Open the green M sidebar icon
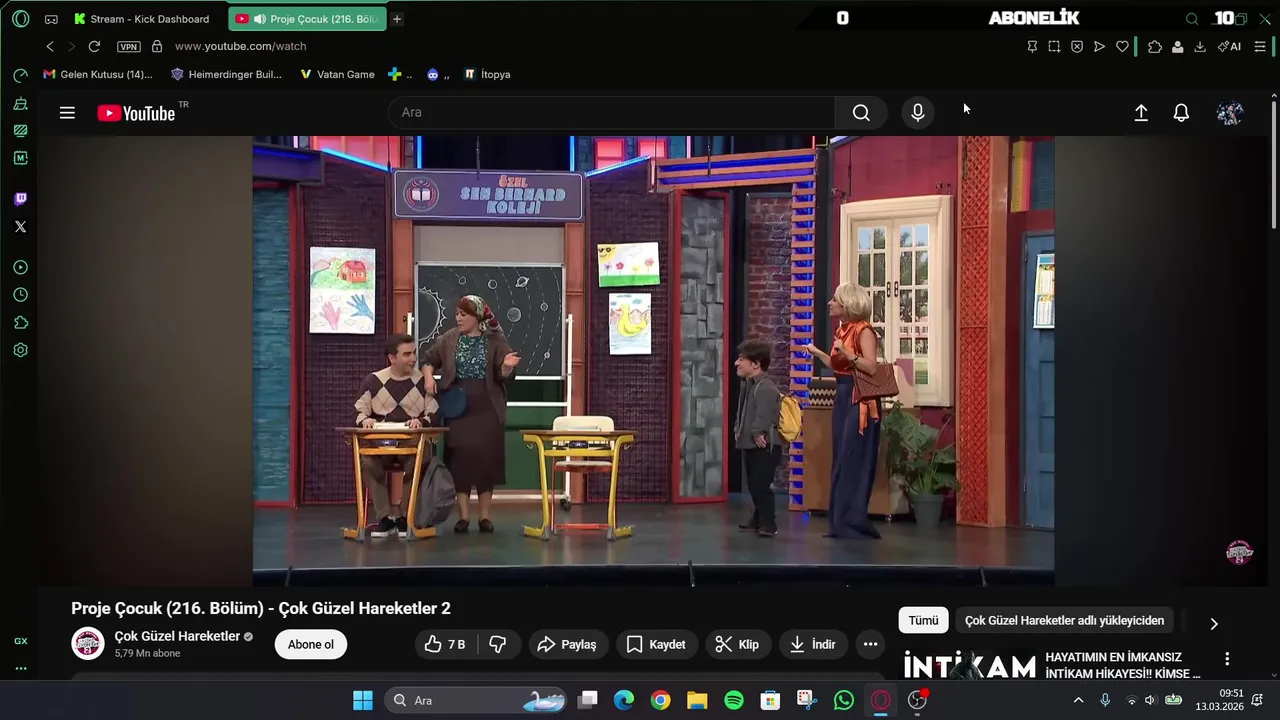Screen dimensions: 1280x720 pos(20,158)
